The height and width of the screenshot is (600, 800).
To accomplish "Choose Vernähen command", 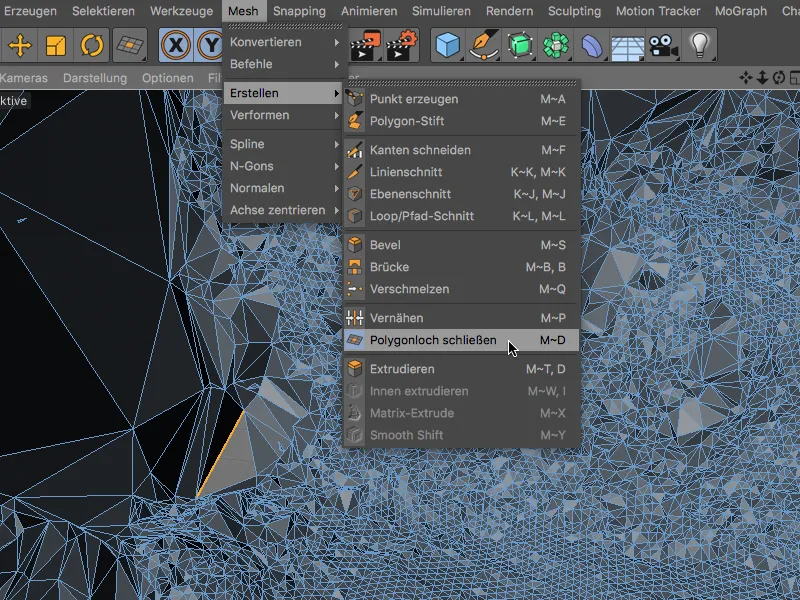I will point(462,318).
